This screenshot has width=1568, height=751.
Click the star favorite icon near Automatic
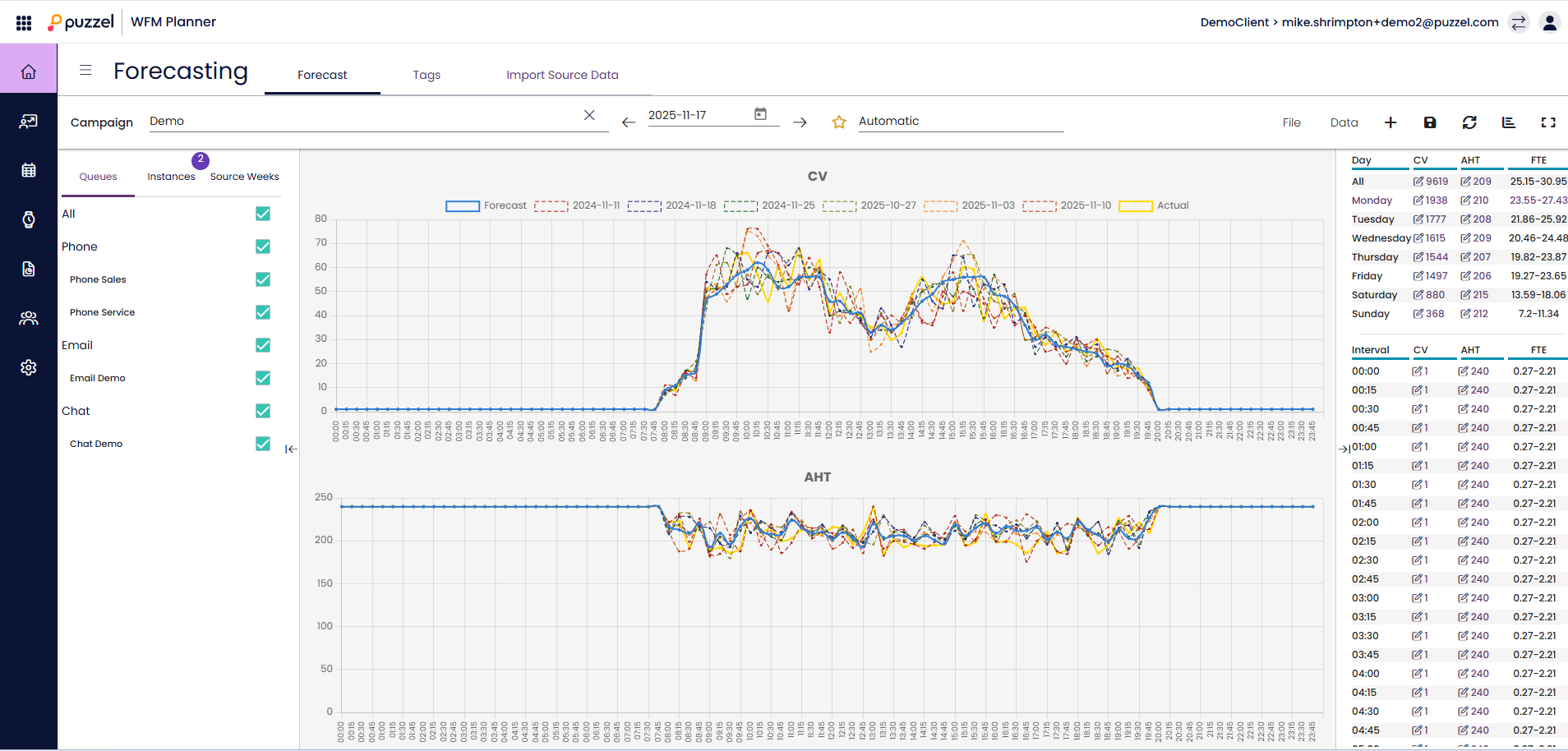click(x=839, y=122)
